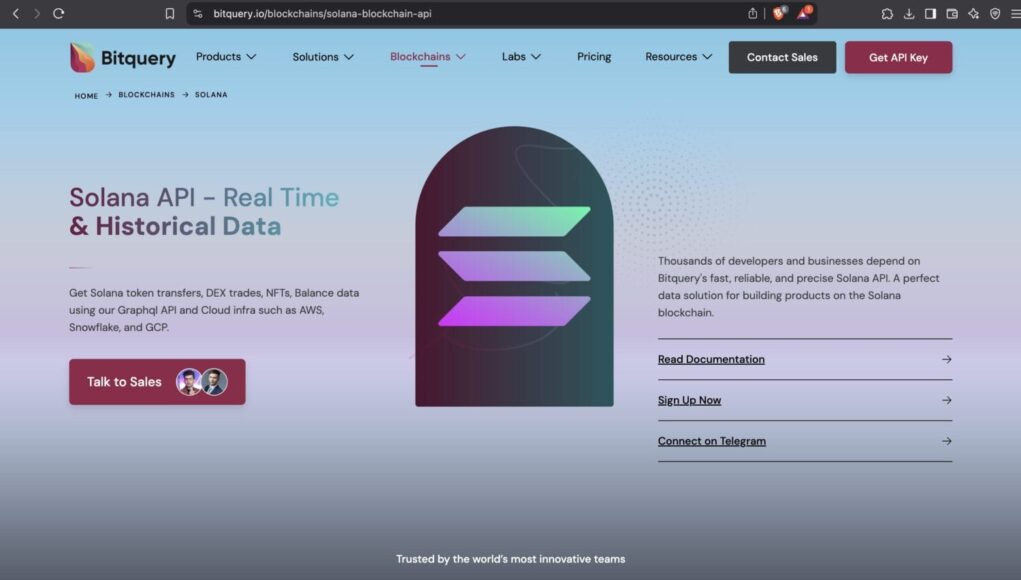Open the Leo AI sparkle icon
This screenshot has height=580, width=1021.
click(x=973, y=14)
